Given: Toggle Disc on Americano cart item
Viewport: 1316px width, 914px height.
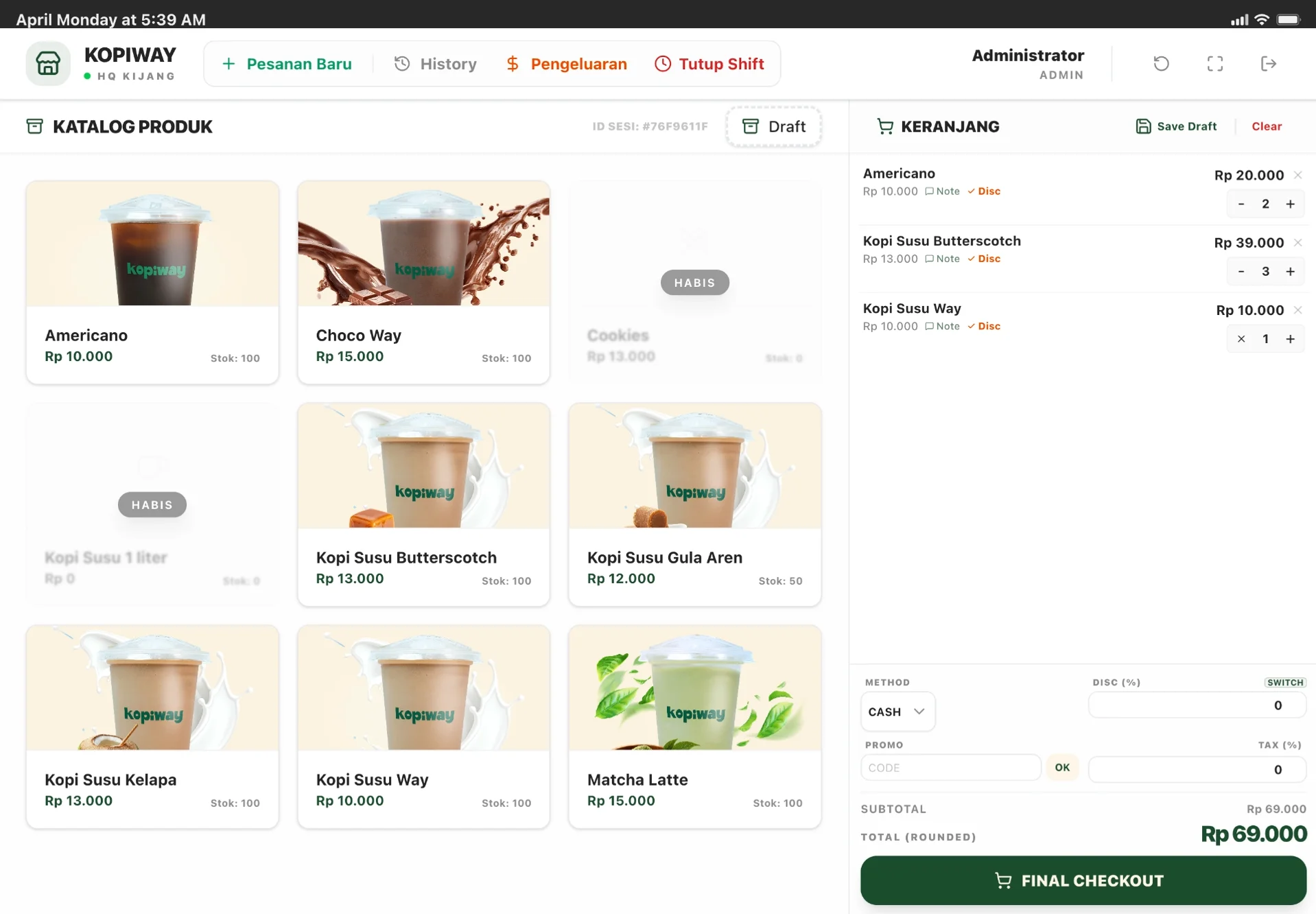Looking at the screenshot, I should (984, 191).
